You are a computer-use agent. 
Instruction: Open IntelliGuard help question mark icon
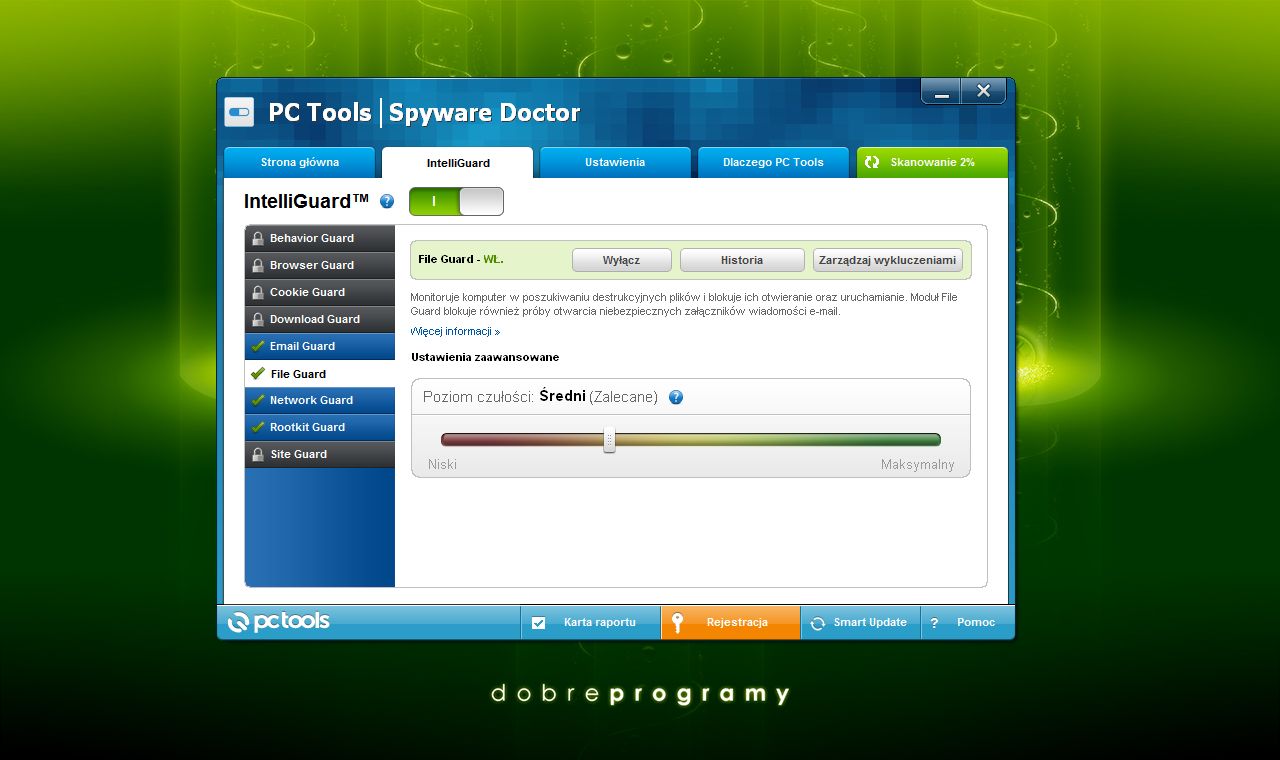(387, 202)
